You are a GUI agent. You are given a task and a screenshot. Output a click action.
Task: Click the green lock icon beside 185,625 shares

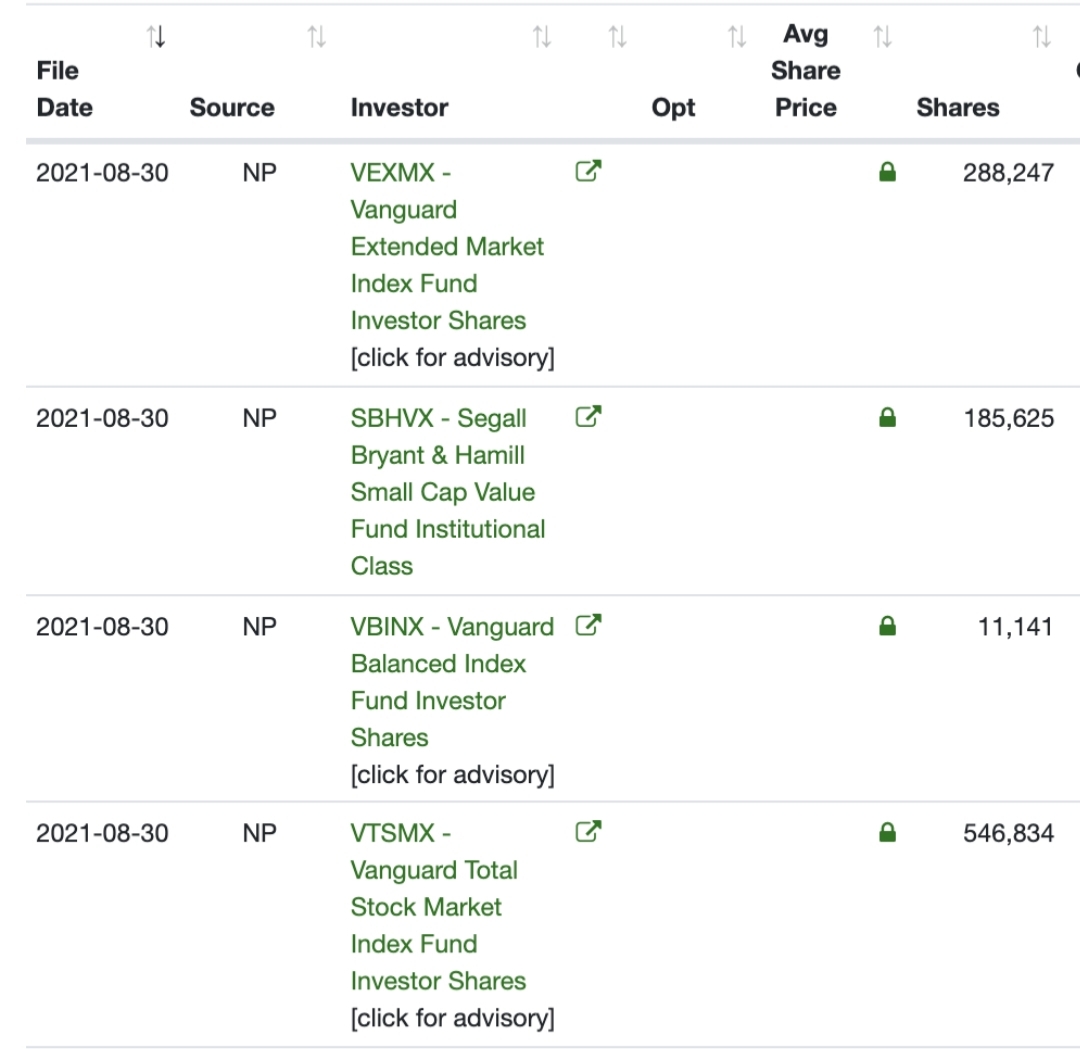[x=887, y=417]
